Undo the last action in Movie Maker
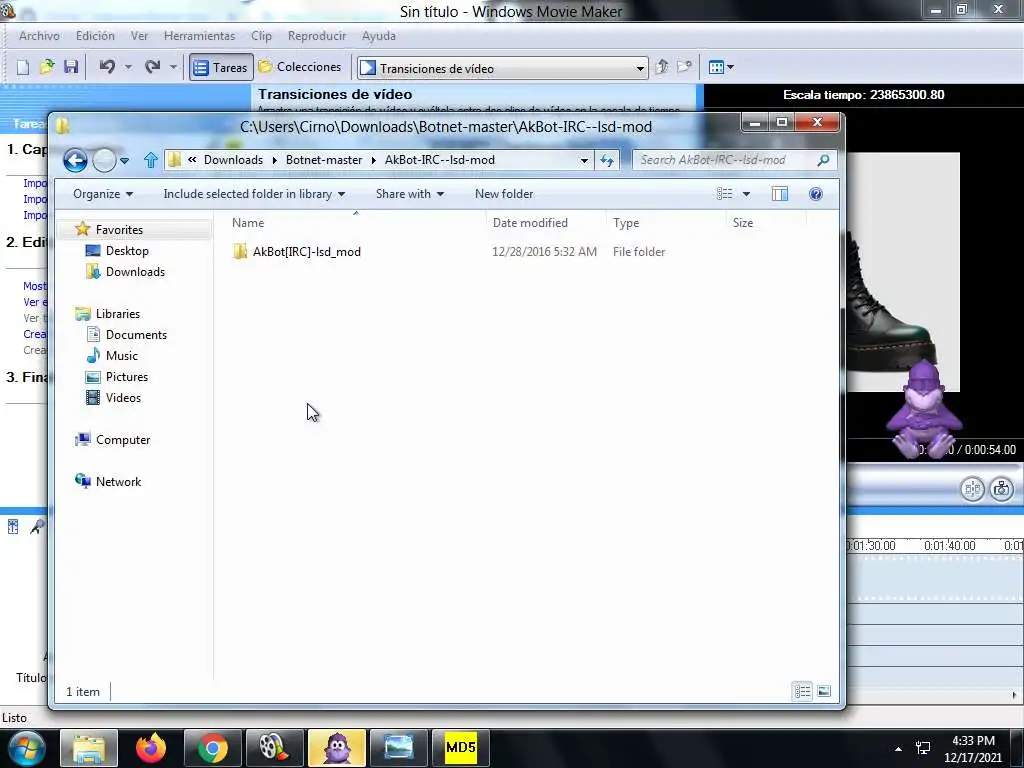Screen dimensions: 1024x768 107,67
